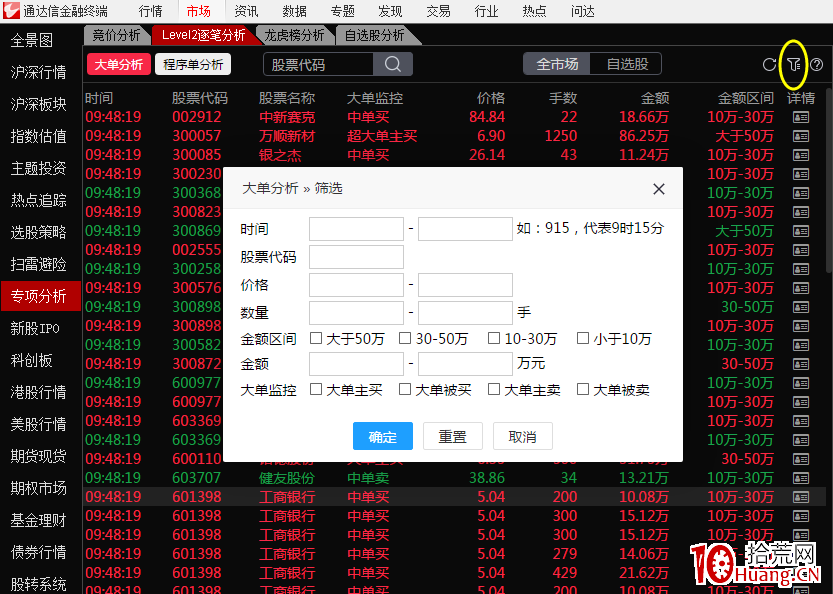Check the 30-50万 amount range box

[405, 338]
